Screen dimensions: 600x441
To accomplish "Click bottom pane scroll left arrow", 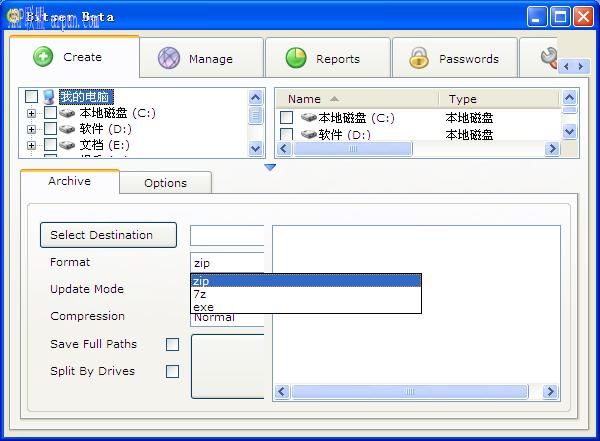I will (282, 392).
